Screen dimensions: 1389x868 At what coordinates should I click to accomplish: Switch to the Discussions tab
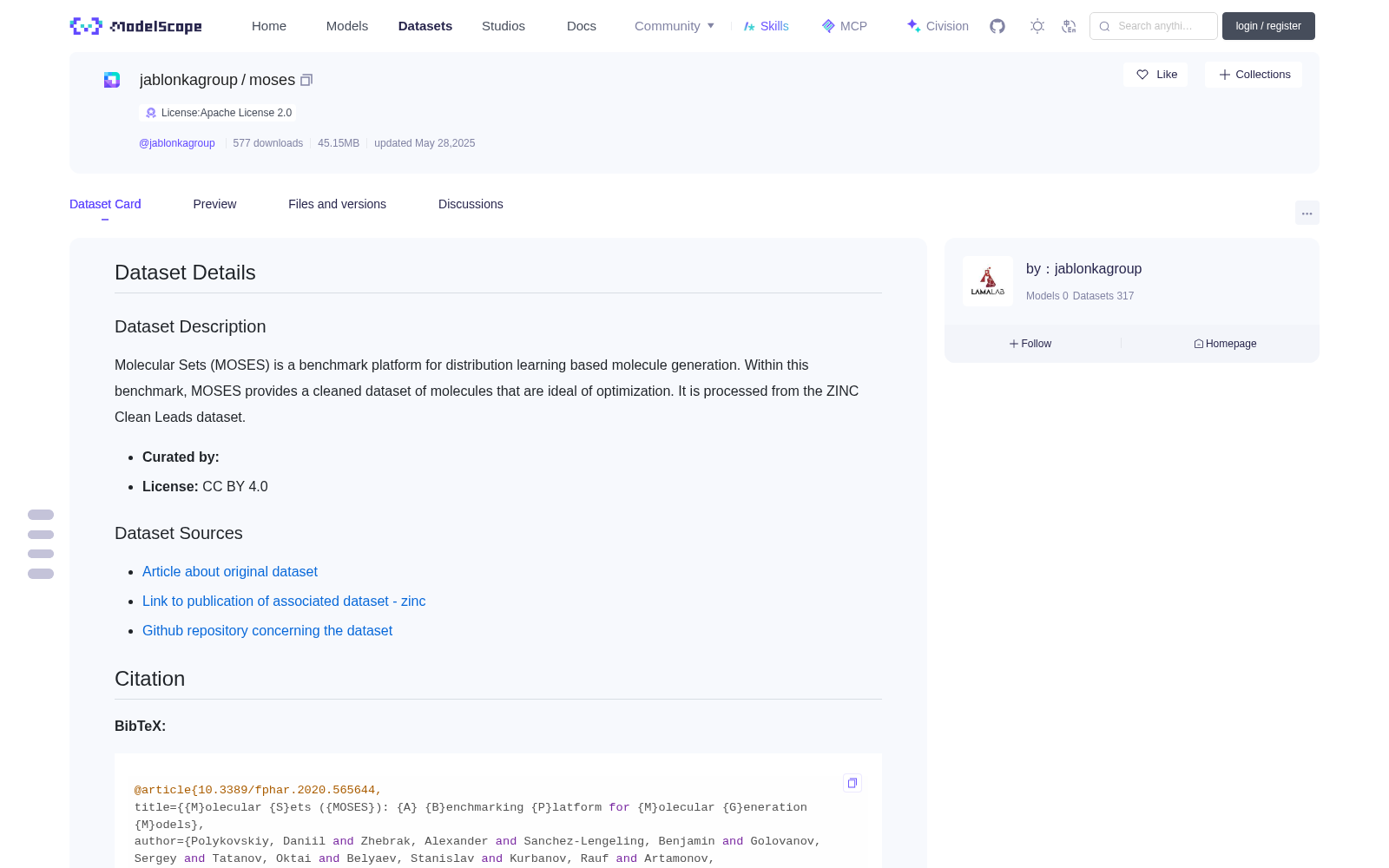(x=471, y=204)
